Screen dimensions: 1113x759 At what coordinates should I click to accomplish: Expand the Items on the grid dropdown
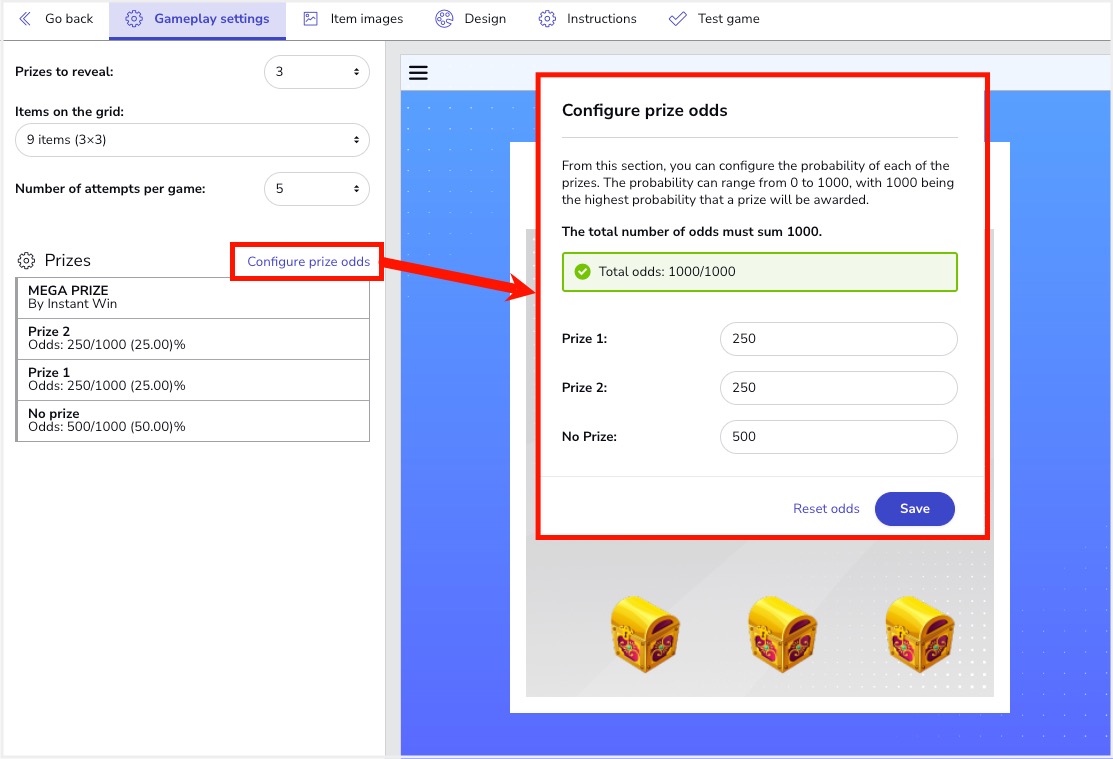tap(192, 140)
